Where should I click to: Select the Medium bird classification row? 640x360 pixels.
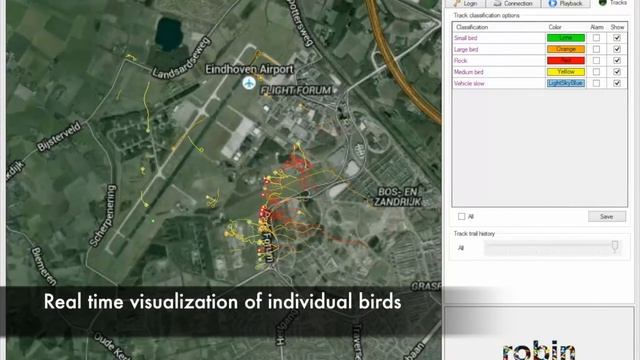pyautogui.click(x=540, y=72)
